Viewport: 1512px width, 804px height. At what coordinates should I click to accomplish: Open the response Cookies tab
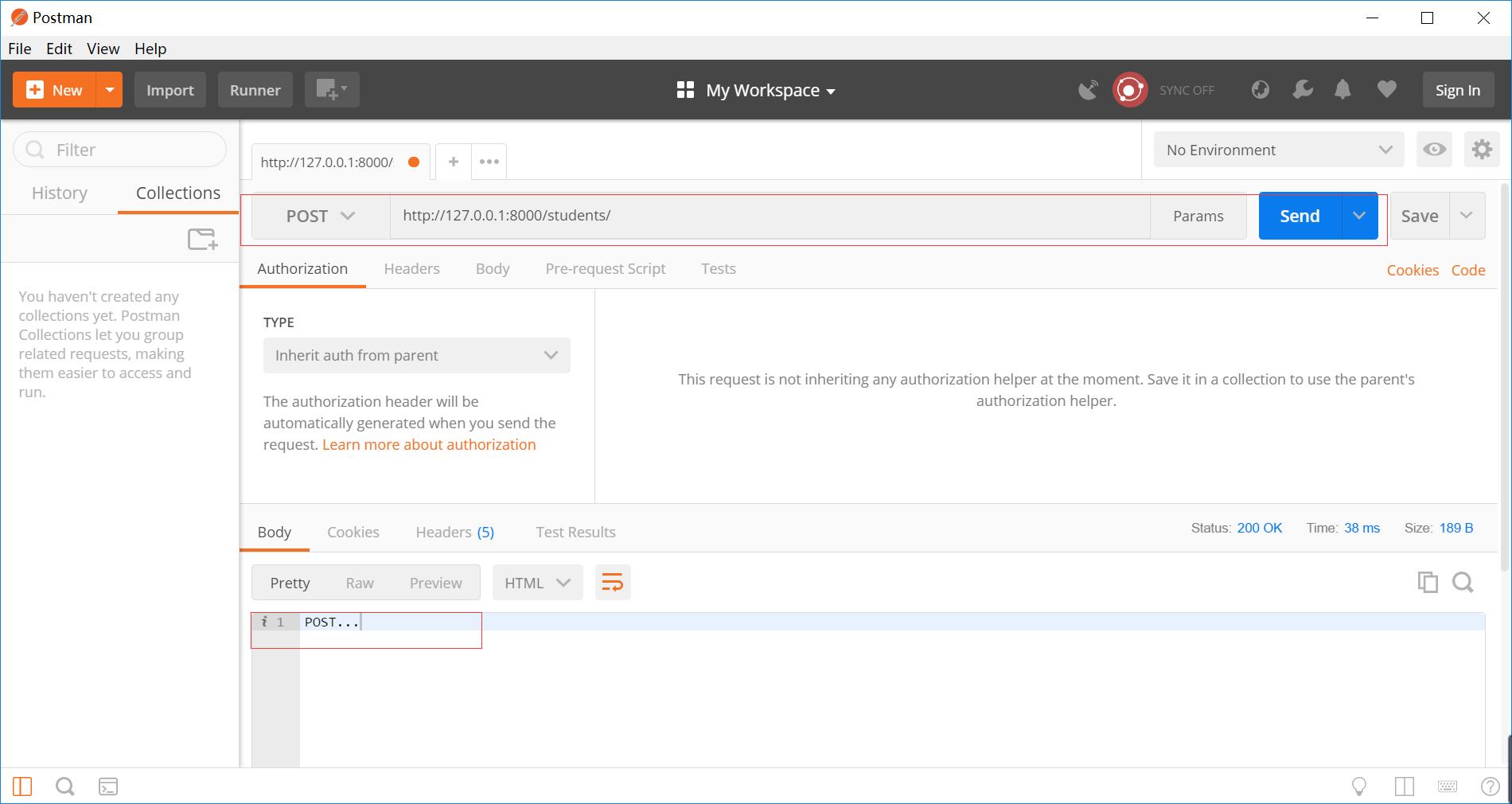point(353,532)
